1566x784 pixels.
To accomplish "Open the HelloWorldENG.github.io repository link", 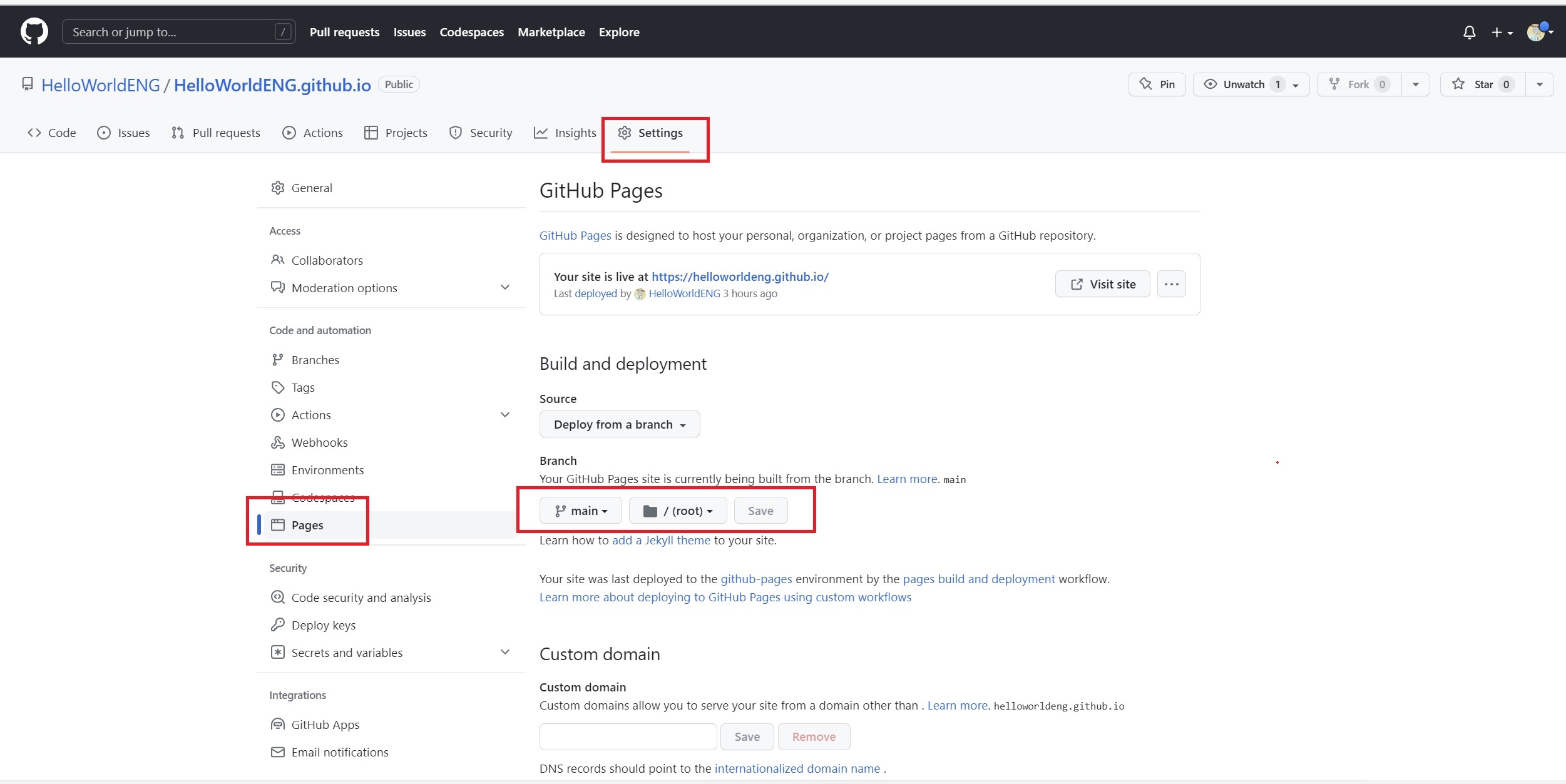I will click(x=272, y=85).
